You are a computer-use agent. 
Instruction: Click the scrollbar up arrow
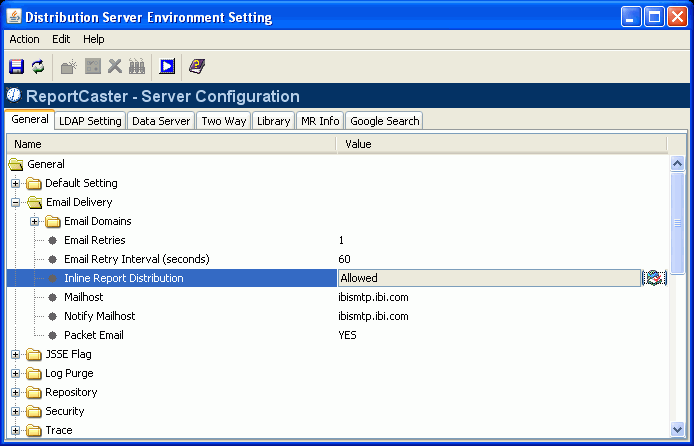677,163
